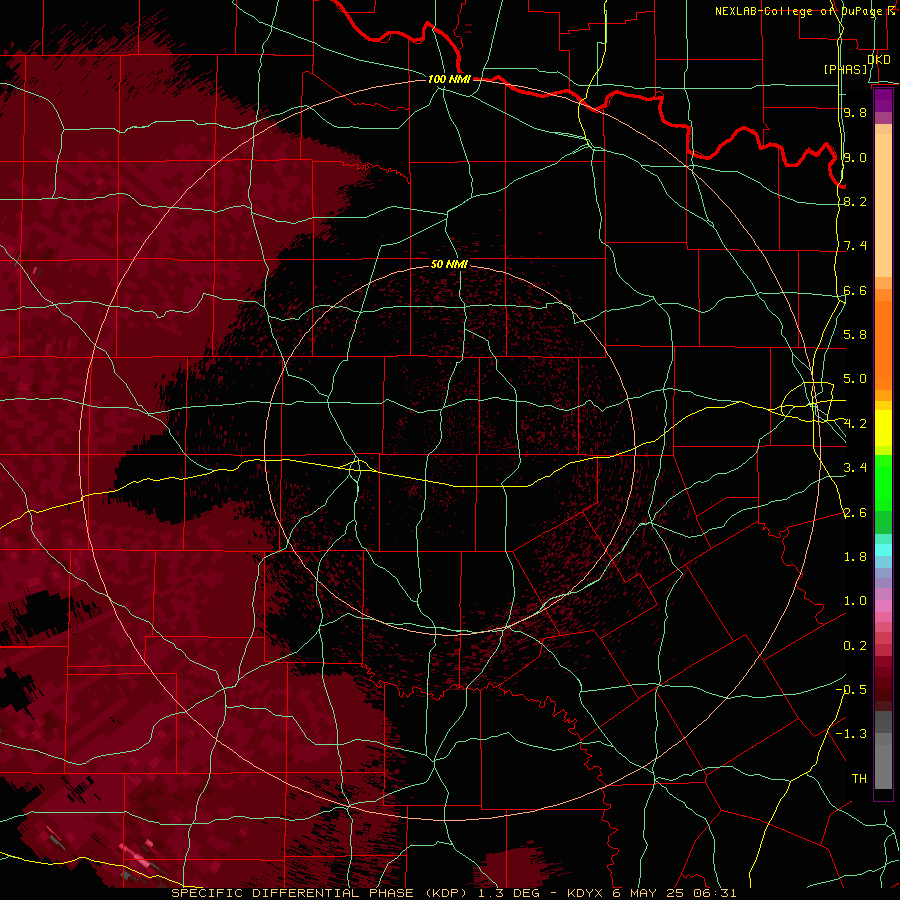
Task: Click the "TH" label on the scale
Action: pyautogui.click(x=859, y=779)
